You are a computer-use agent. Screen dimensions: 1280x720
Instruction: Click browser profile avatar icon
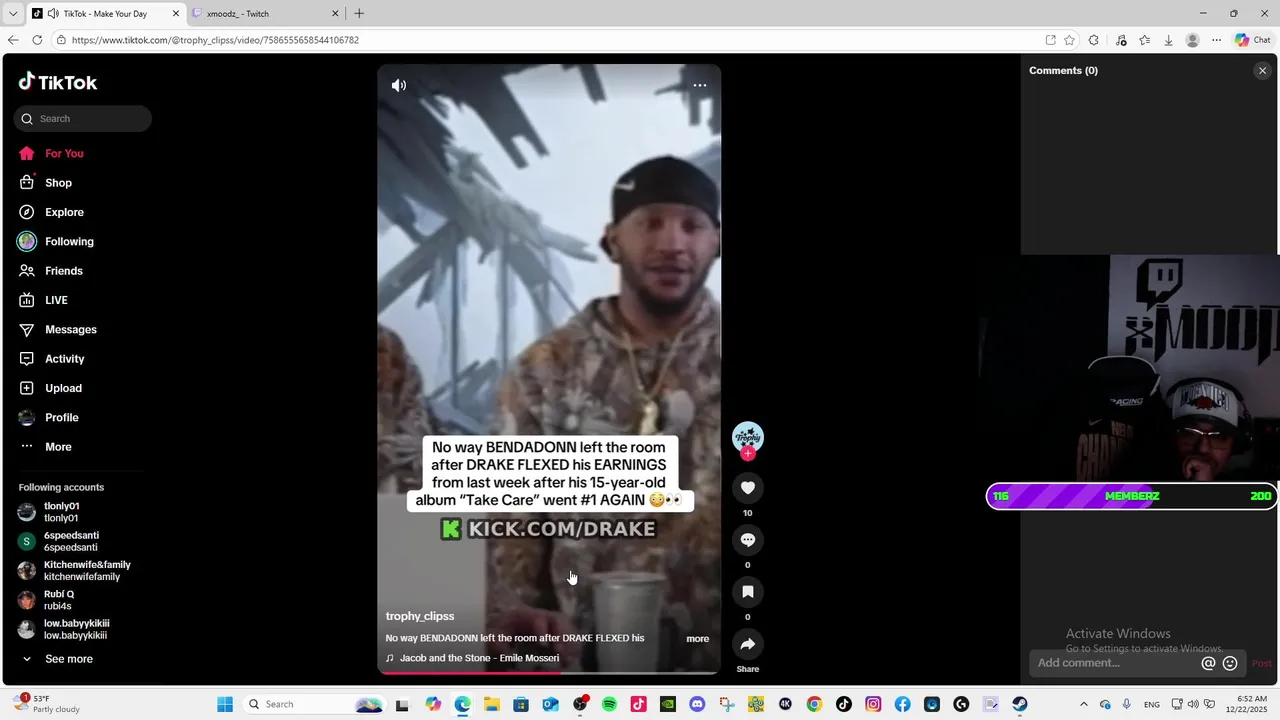(x=1192, y=40)
